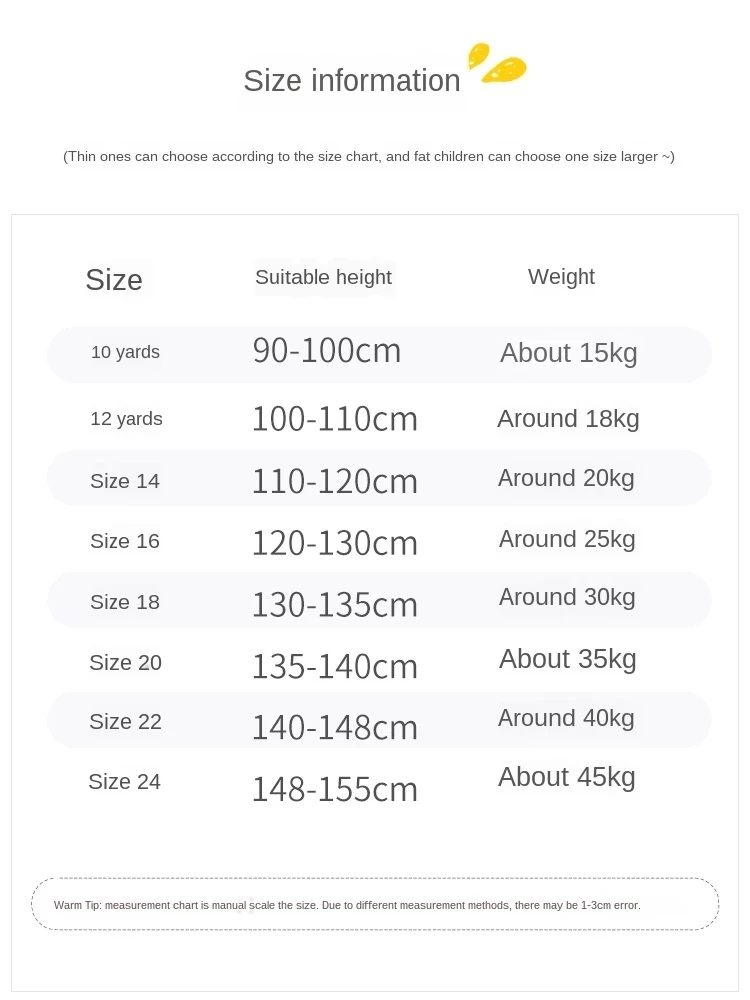
Task: Click the "Around 25kg" weight value
Action: pos(567,539)
